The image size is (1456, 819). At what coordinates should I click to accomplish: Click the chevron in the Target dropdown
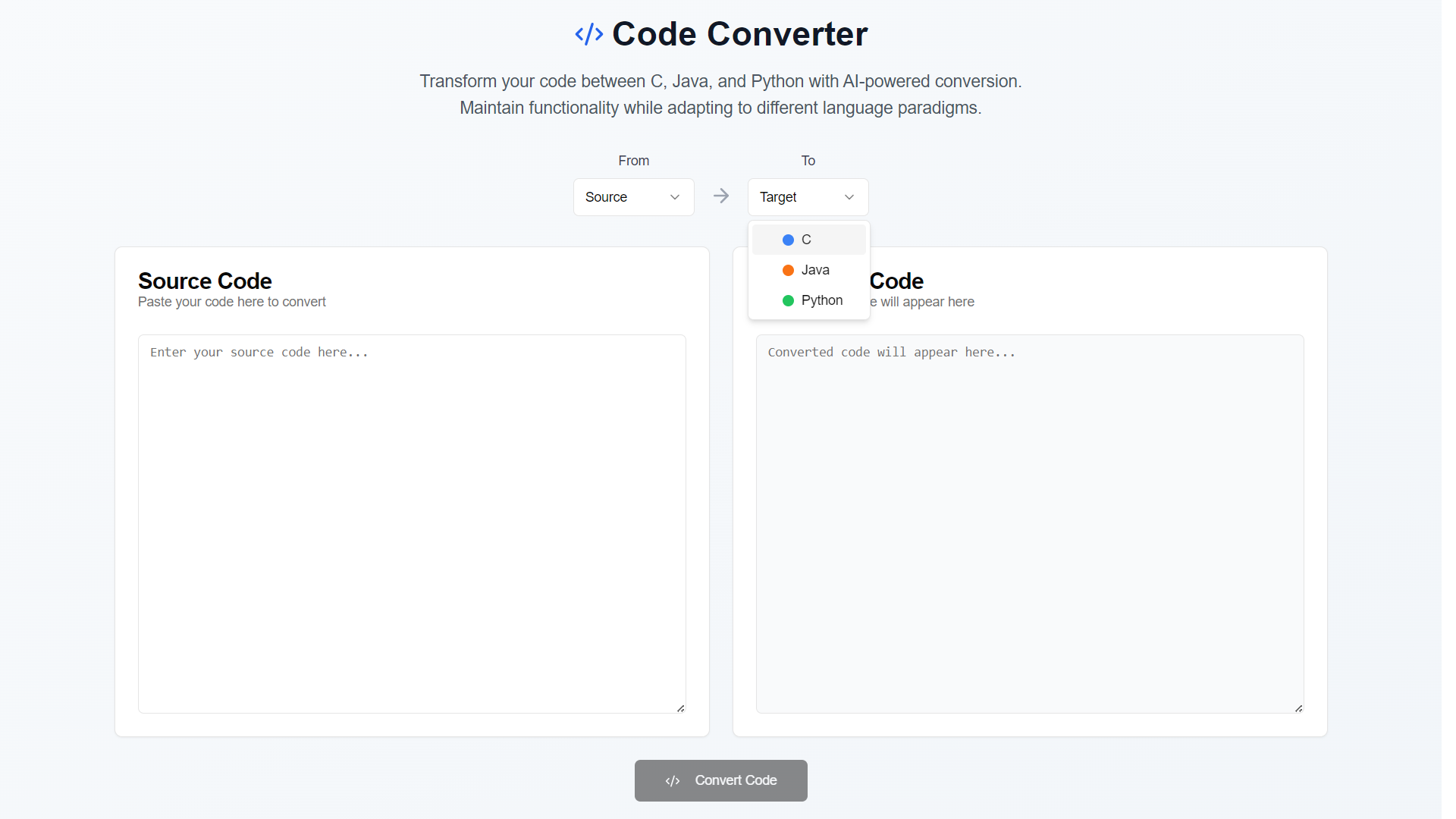[849, 197]
